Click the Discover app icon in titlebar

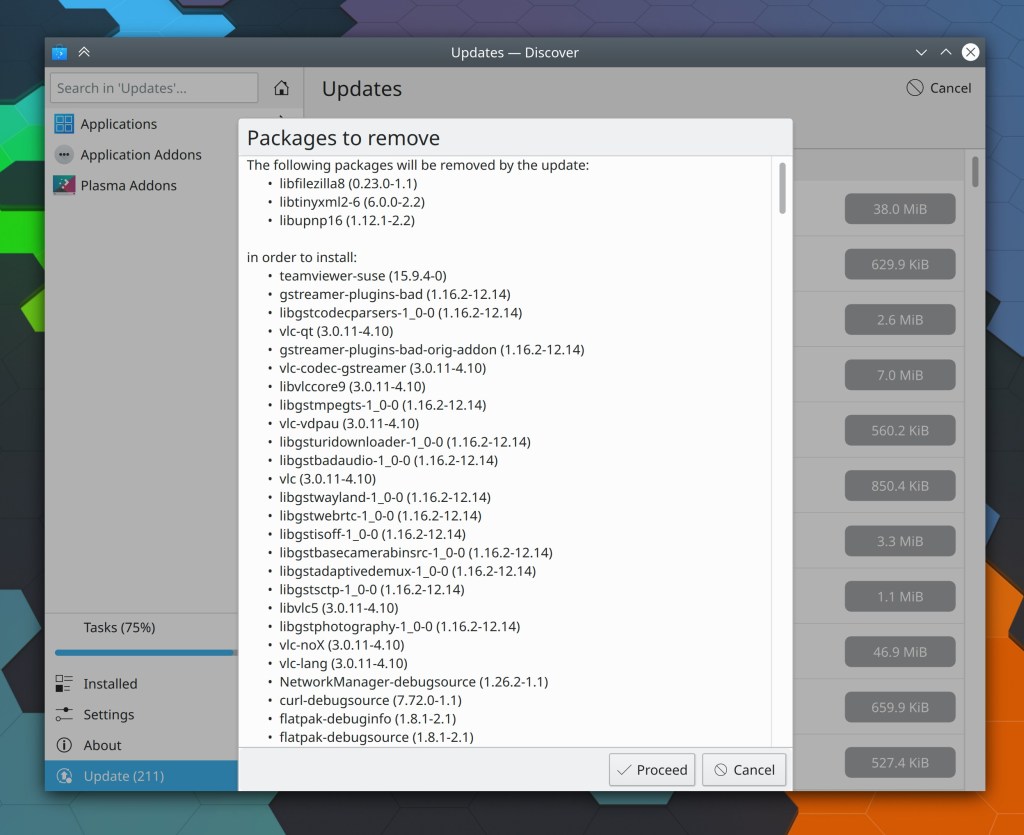tap(60, 52)
